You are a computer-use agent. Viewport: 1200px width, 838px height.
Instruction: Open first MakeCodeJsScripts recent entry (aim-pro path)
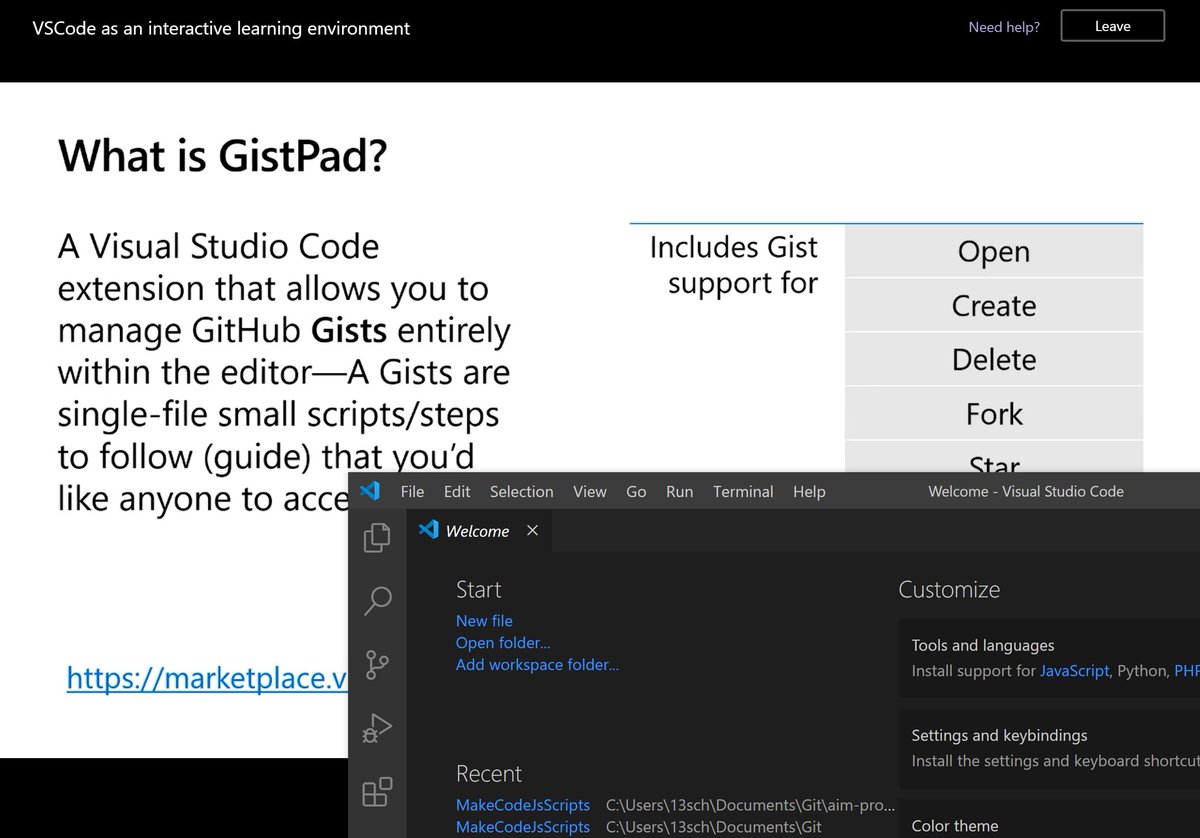(523, 805)
